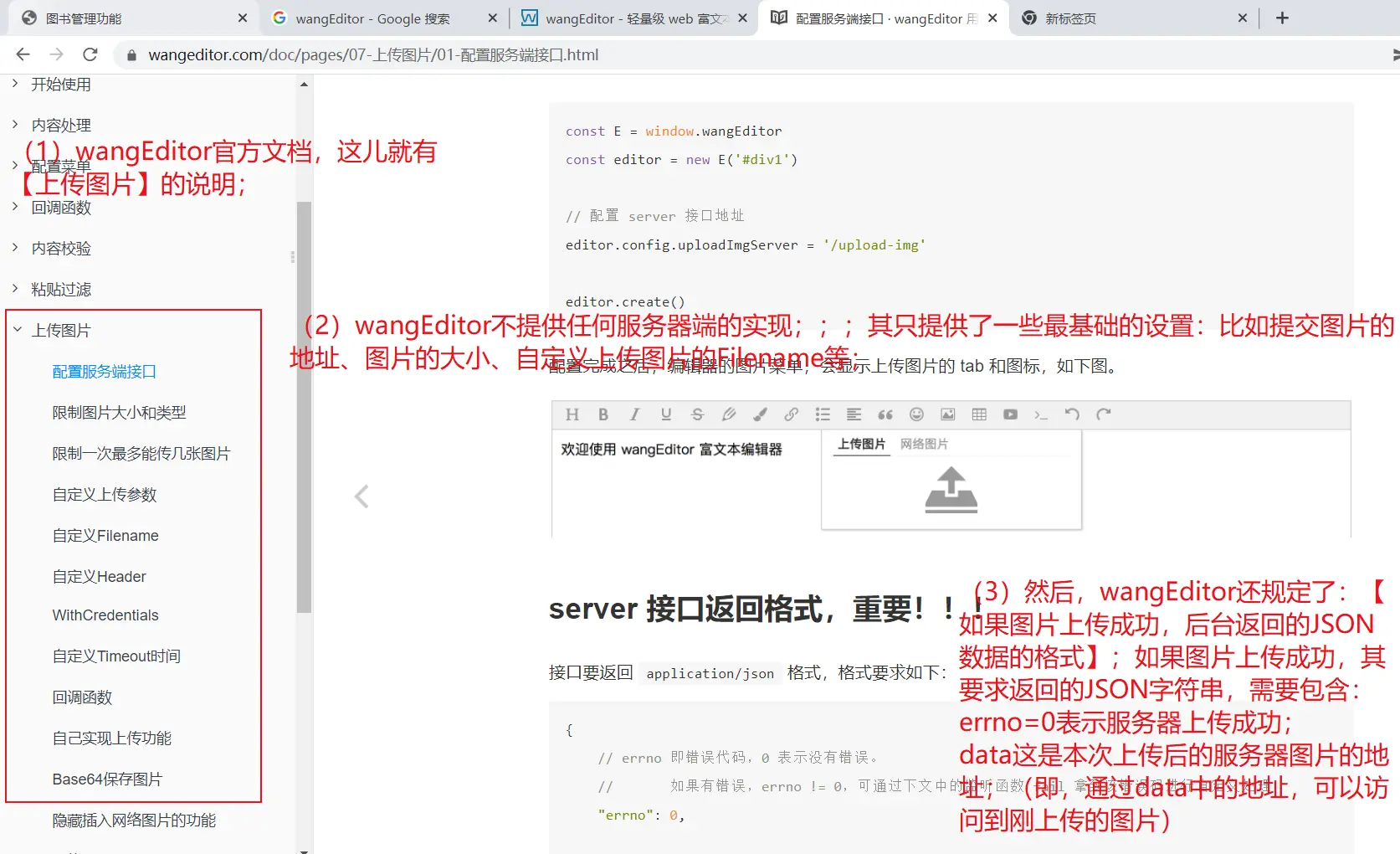Viewport: 1400px width, 854px height.
Task: Close the 图书管理功能 tab
Action: click(243, 18)
